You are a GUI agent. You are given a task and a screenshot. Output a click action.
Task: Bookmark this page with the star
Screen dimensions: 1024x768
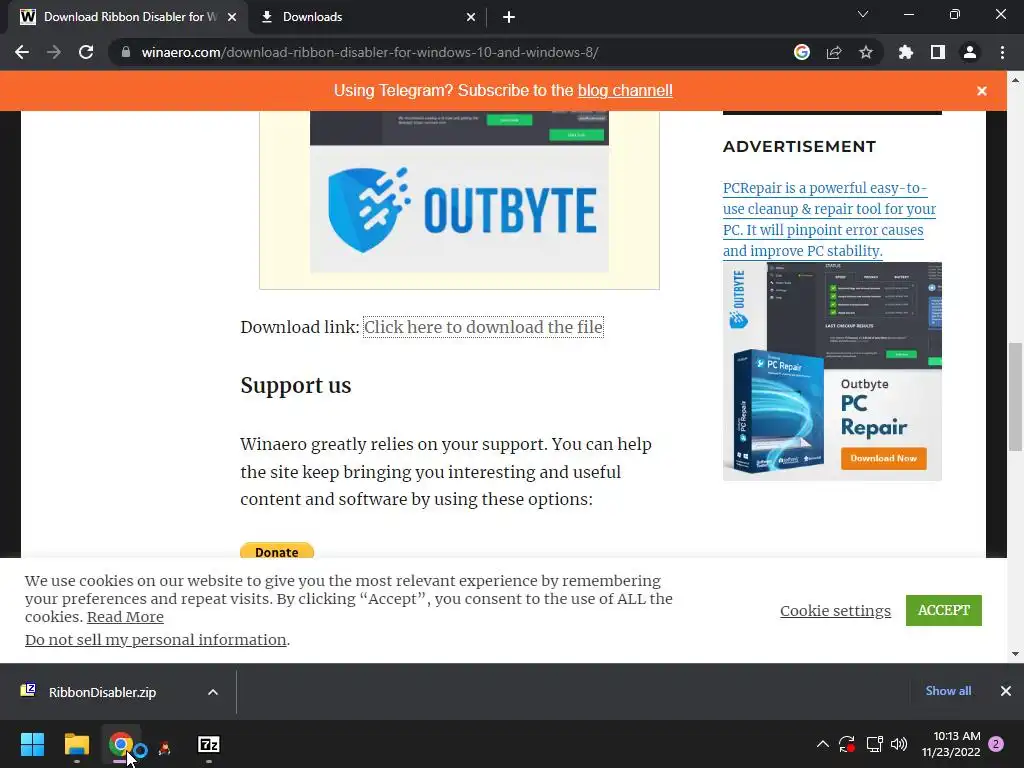coord(866,52)
